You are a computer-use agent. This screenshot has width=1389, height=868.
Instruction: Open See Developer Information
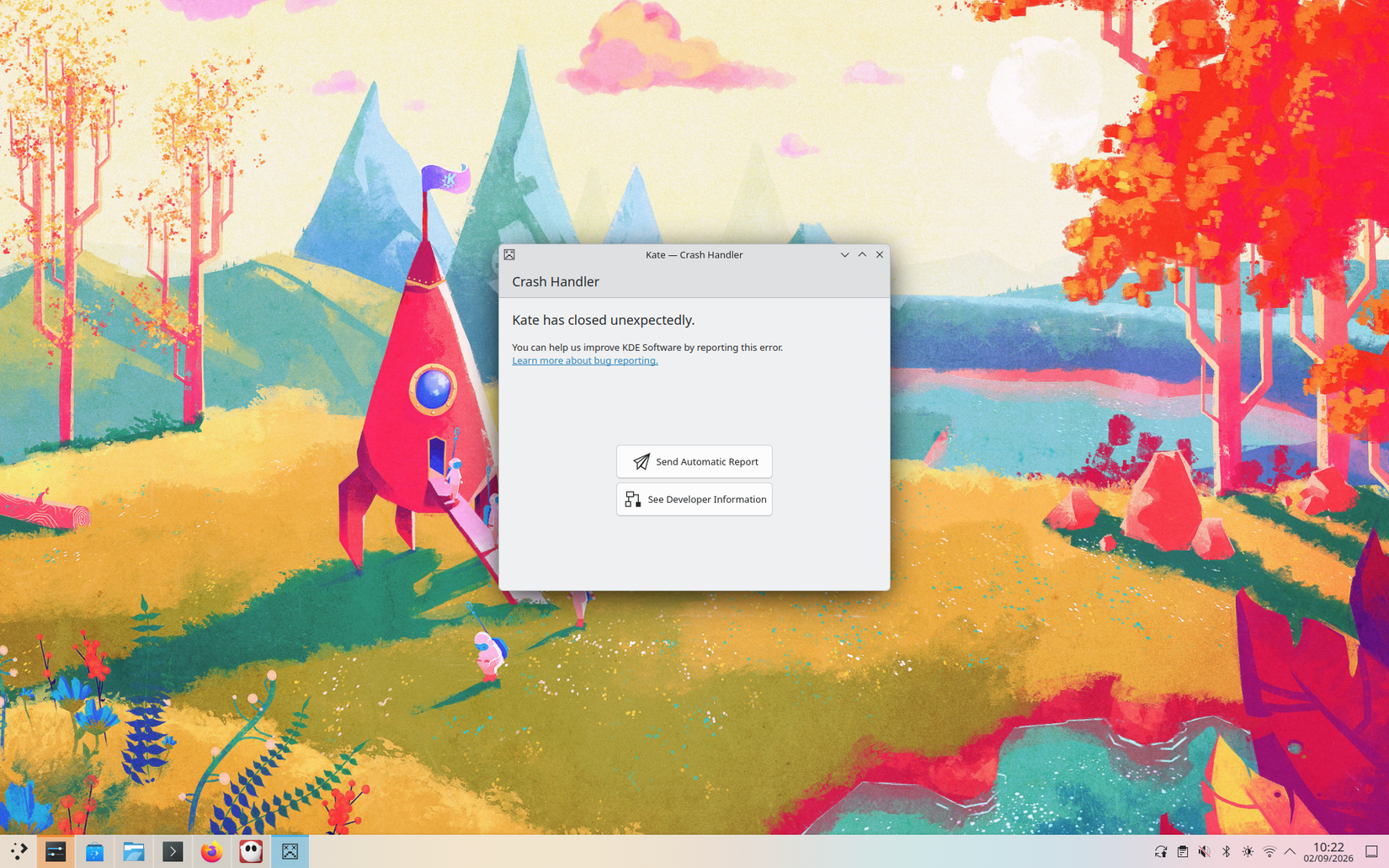click(694, 499)
